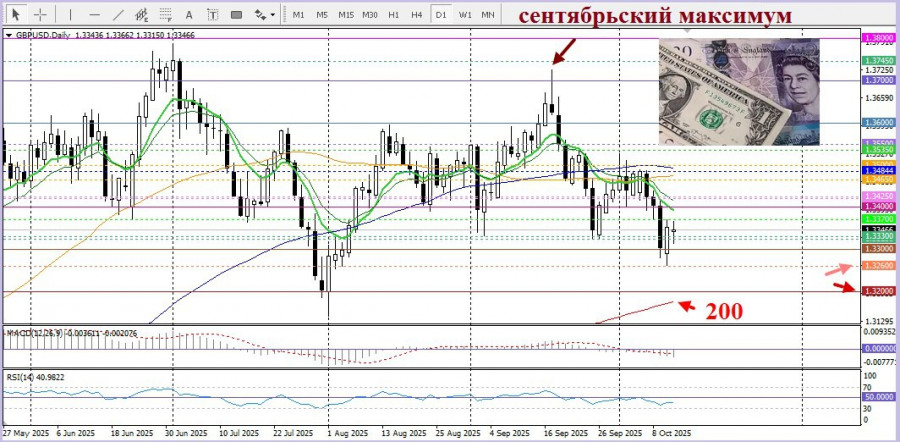Click the 1.33000 brown price label

click(878, 249)
